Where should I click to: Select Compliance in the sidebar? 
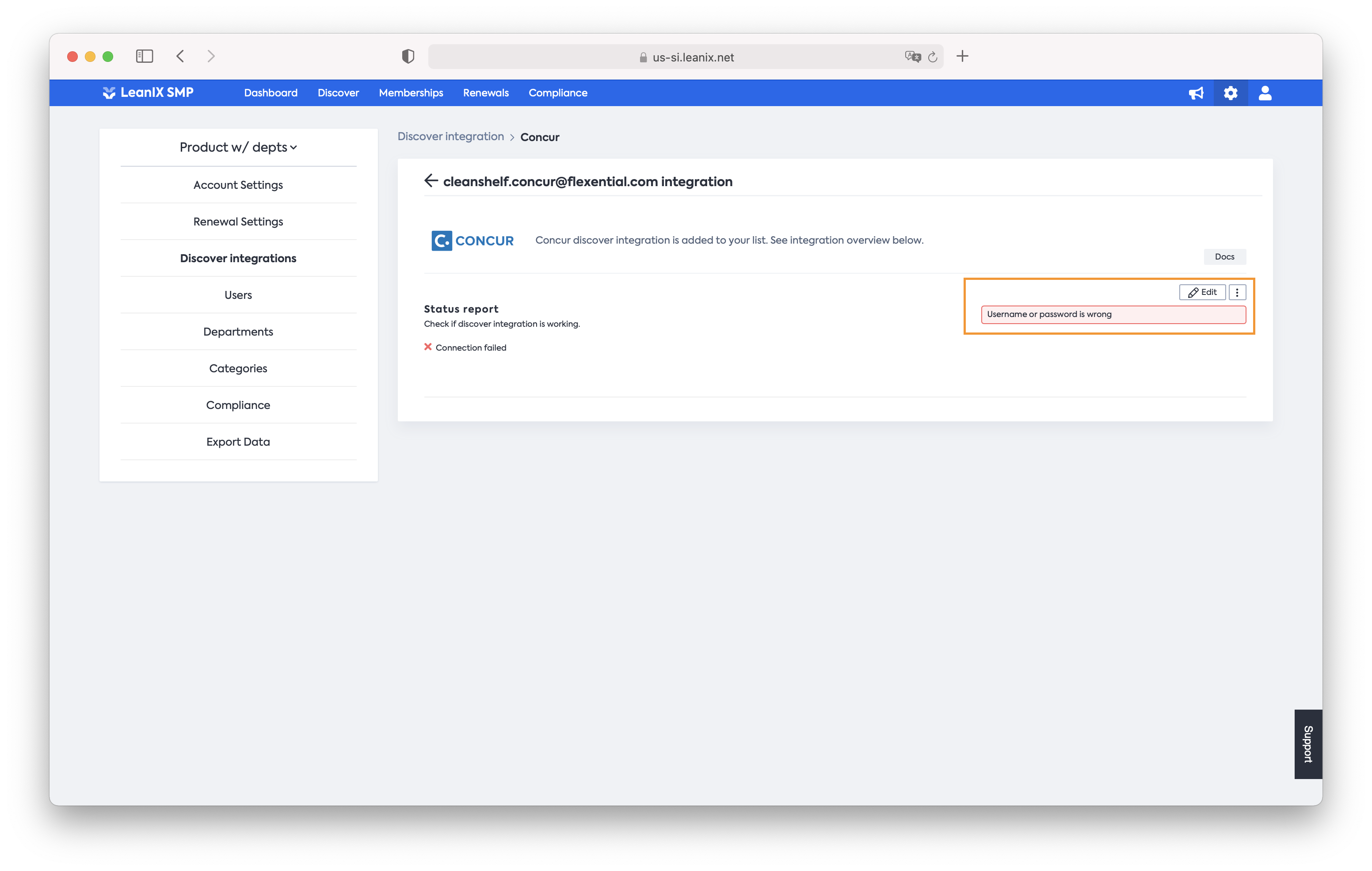pos(238,405)
